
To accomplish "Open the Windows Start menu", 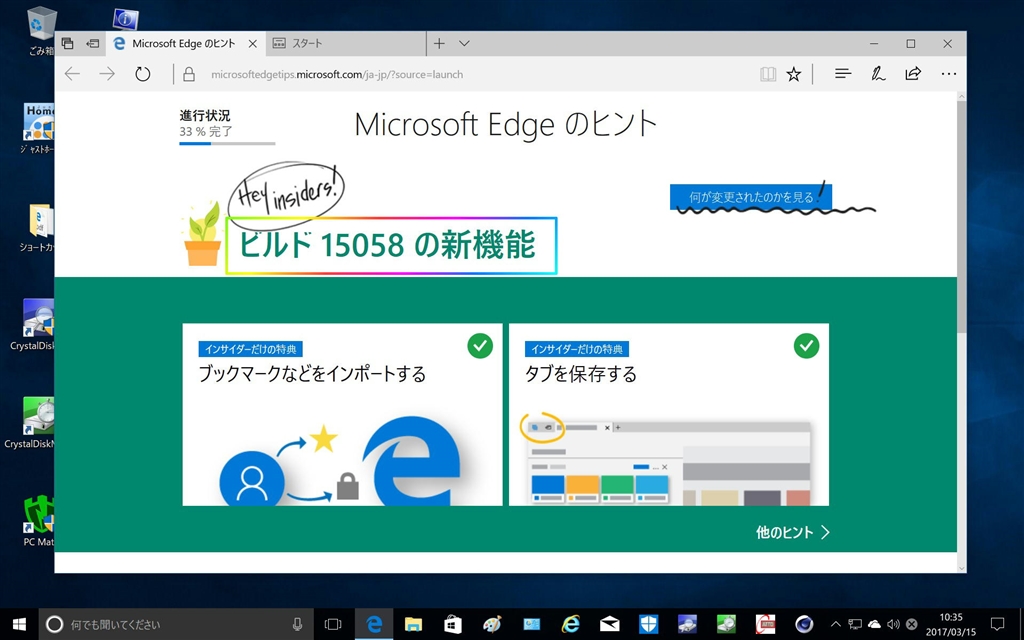I will pos(19,624).
